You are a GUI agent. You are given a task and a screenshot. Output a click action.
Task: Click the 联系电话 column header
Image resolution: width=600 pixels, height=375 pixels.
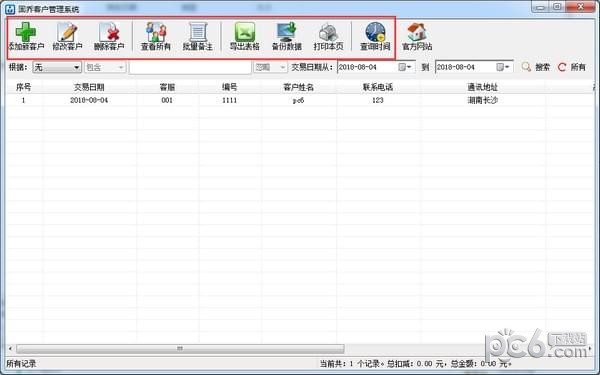(x=378, y=87)
